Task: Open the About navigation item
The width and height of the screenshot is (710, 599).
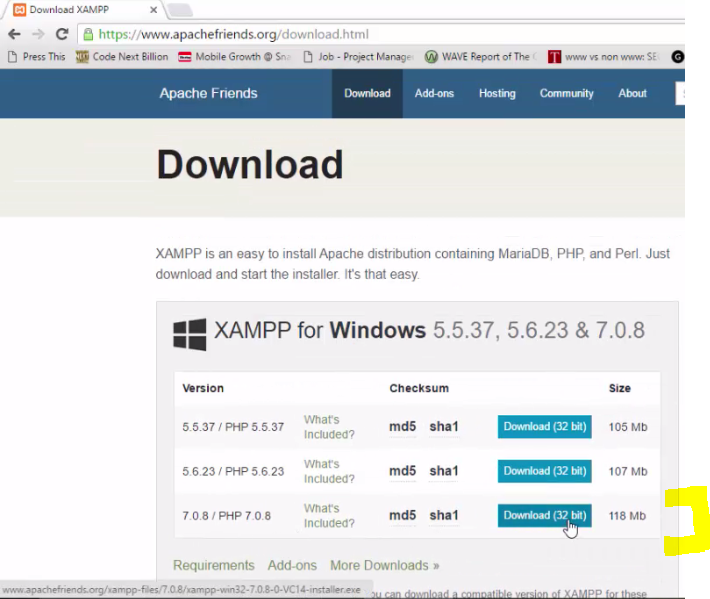Action: [633, 94]
